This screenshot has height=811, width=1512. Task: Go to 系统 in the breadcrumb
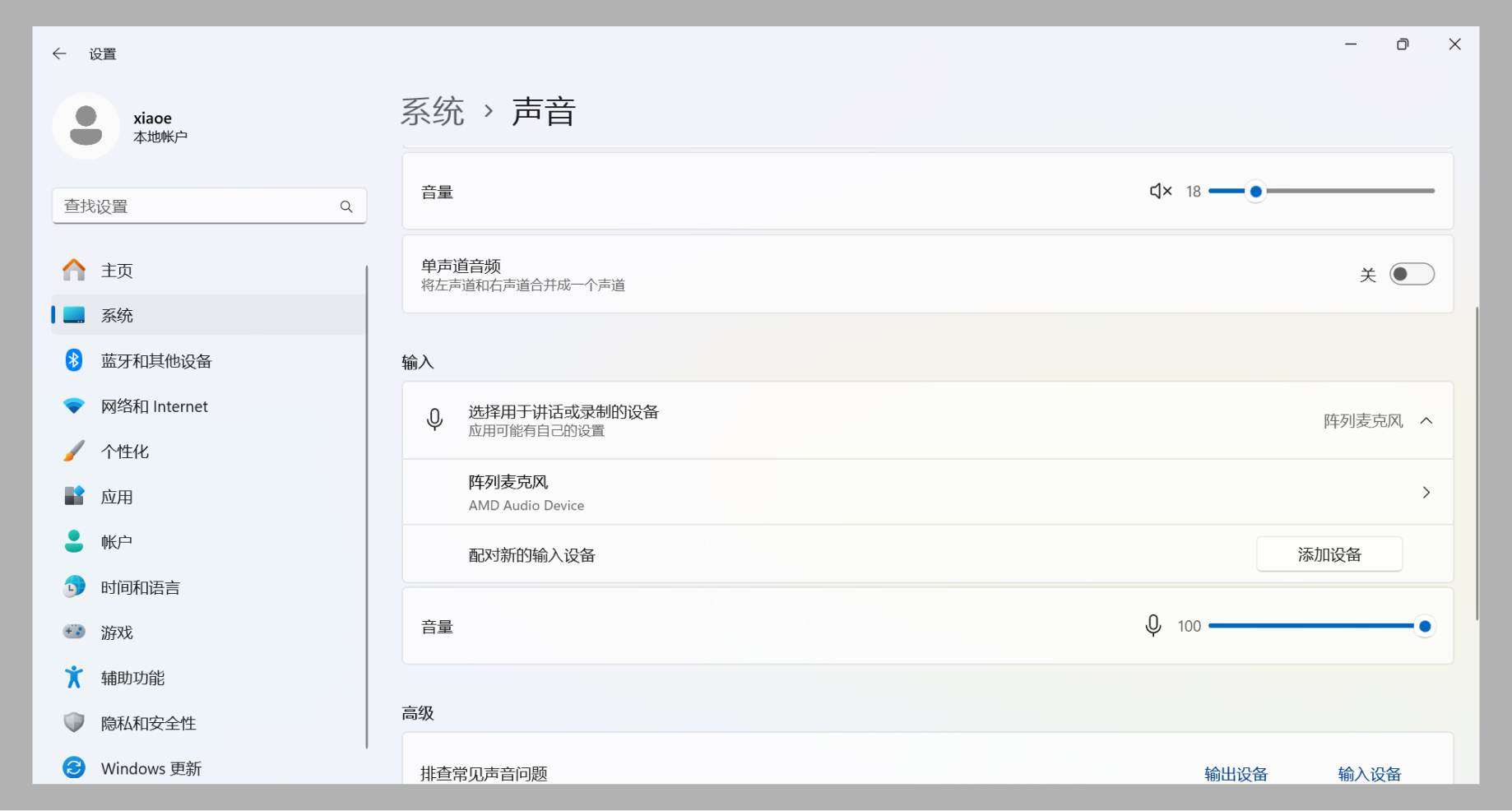point(433,111)
